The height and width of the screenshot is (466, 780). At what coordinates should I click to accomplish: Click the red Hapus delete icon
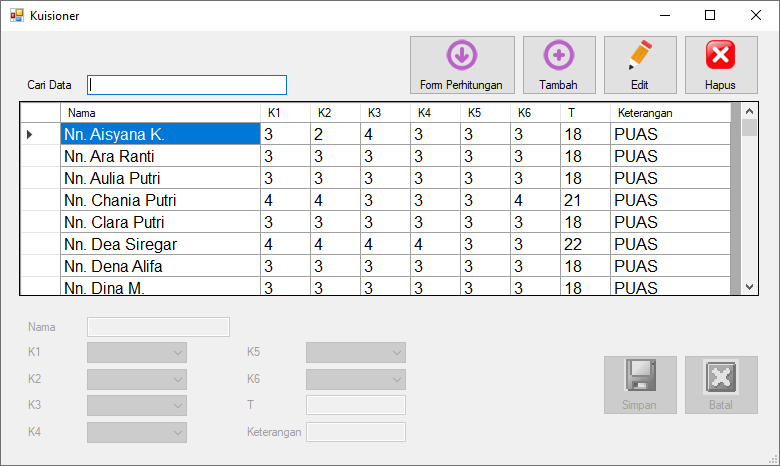click(720, 55)
